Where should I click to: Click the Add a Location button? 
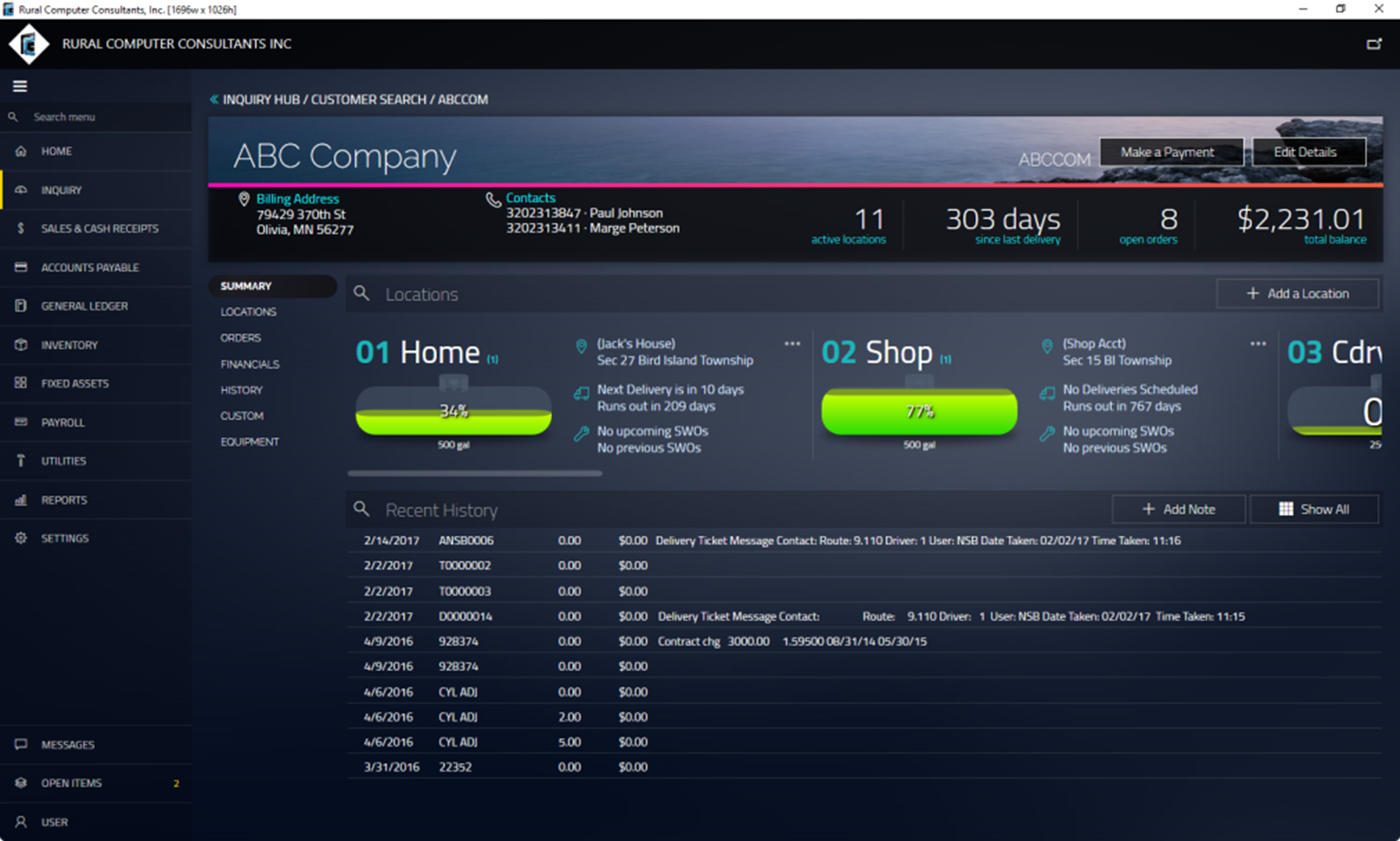[1297, 293]
